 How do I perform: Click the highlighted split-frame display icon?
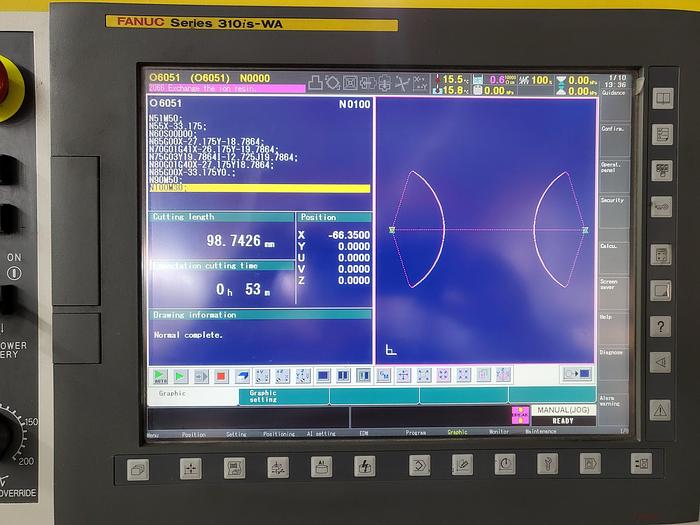click(364, 376)
